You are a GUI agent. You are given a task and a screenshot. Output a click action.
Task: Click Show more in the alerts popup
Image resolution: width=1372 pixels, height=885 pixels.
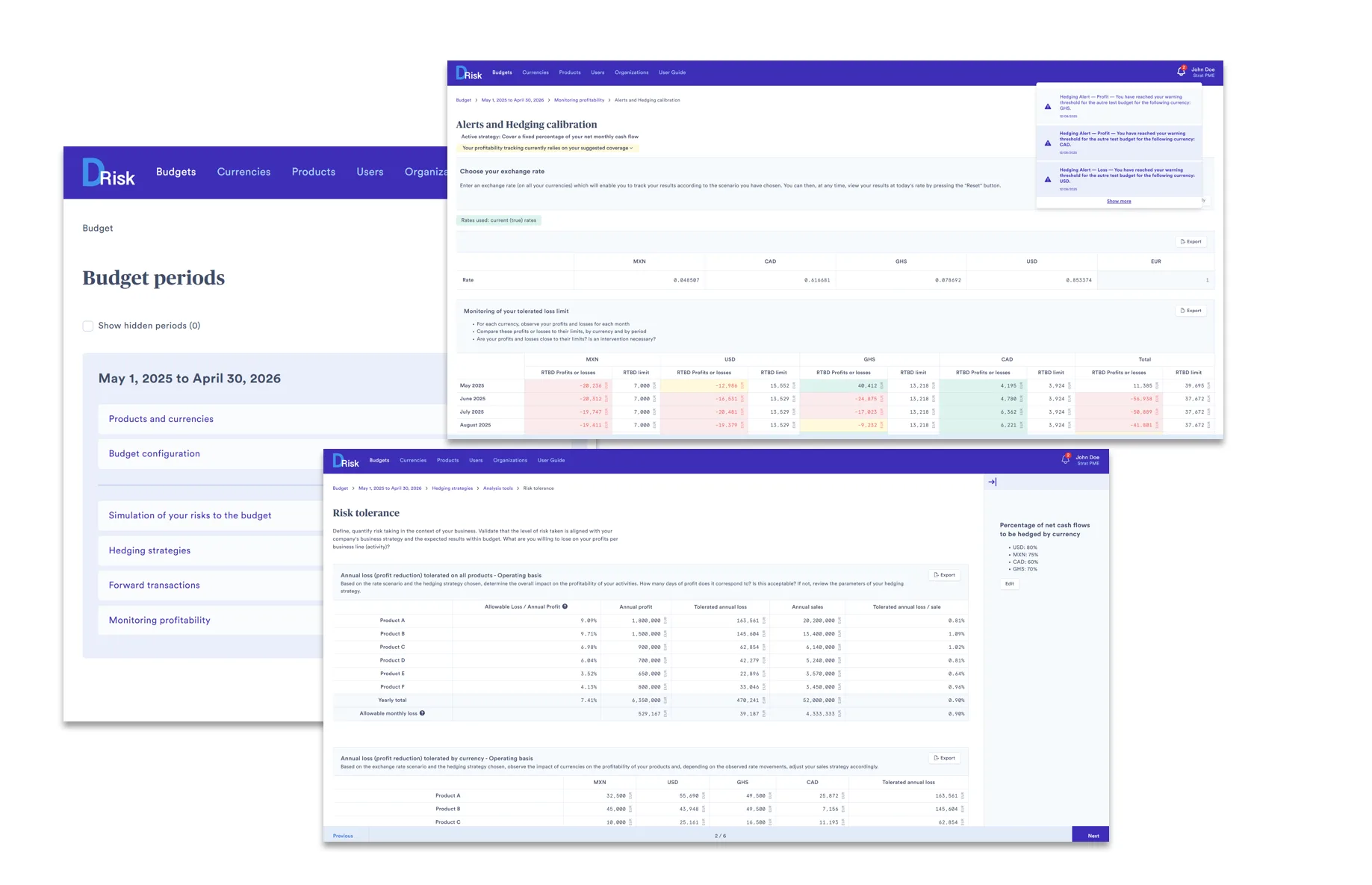(1118, 201)
